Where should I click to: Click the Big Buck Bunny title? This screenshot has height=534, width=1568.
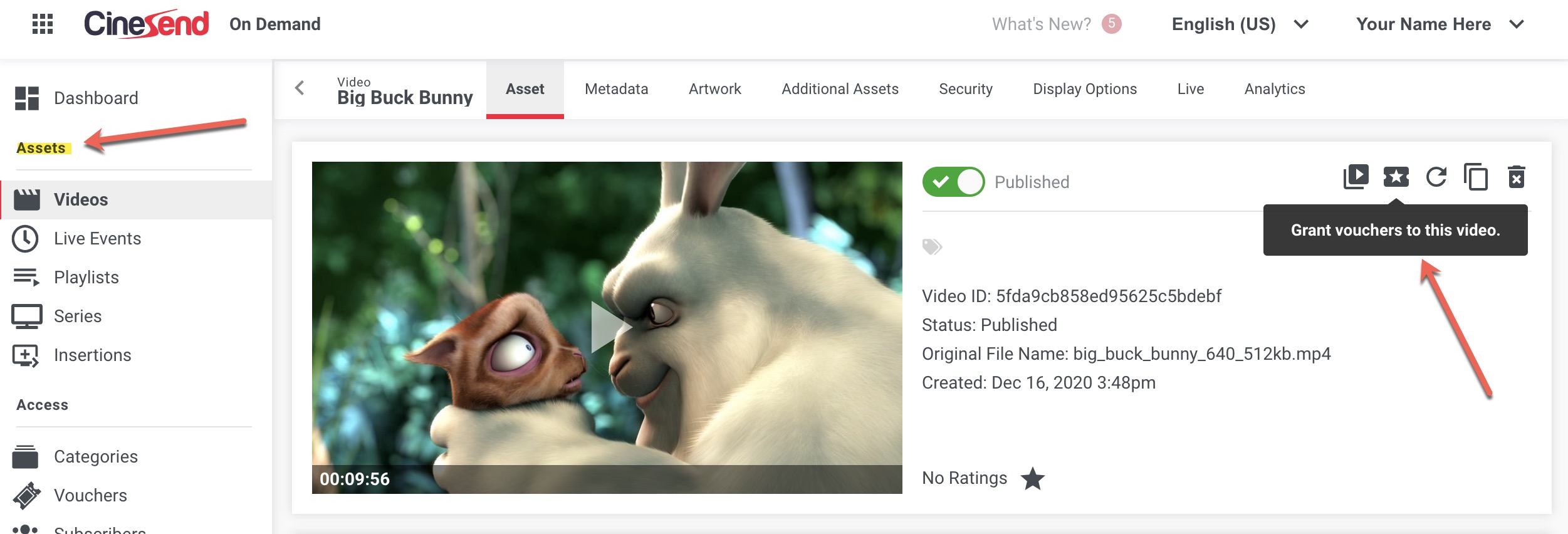405,98
